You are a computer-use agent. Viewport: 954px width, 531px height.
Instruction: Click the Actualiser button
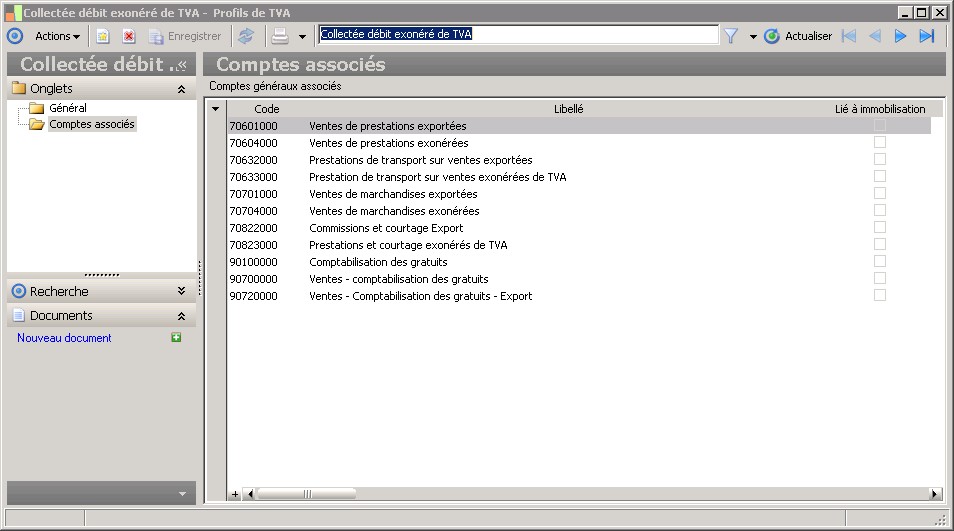click(798, 36)
